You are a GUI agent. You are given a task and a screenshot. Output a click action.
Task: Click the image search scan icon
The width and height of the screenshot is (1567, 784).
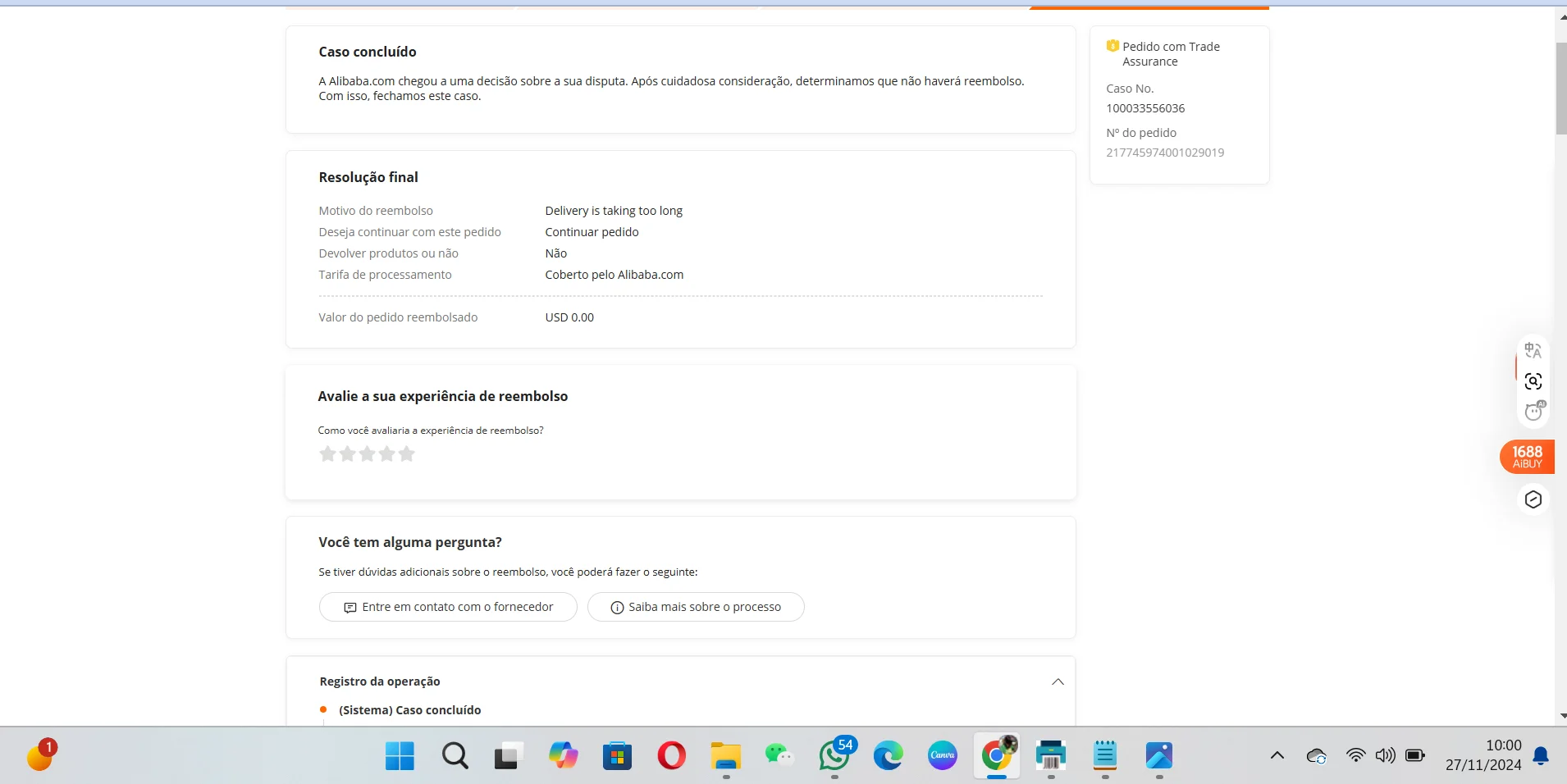pos(1533,381)
